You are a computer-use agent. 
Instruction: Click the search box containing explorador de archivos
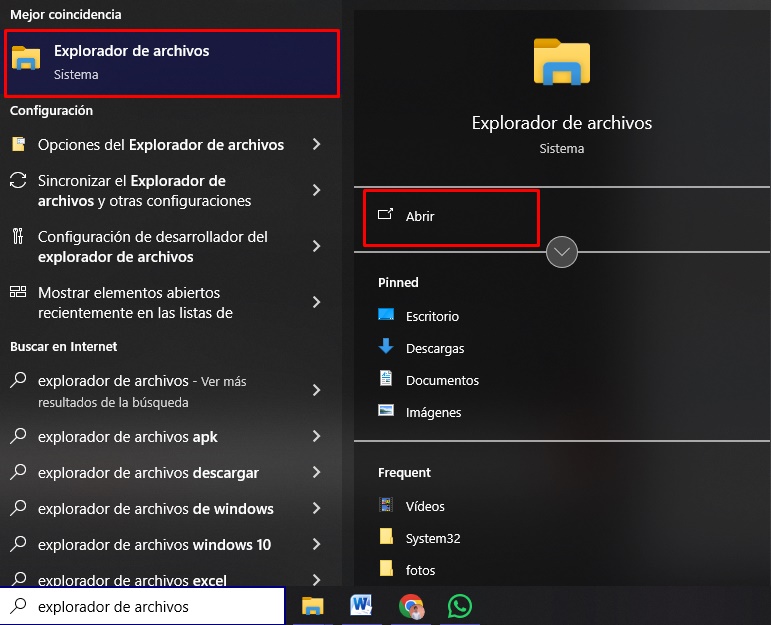142,606
